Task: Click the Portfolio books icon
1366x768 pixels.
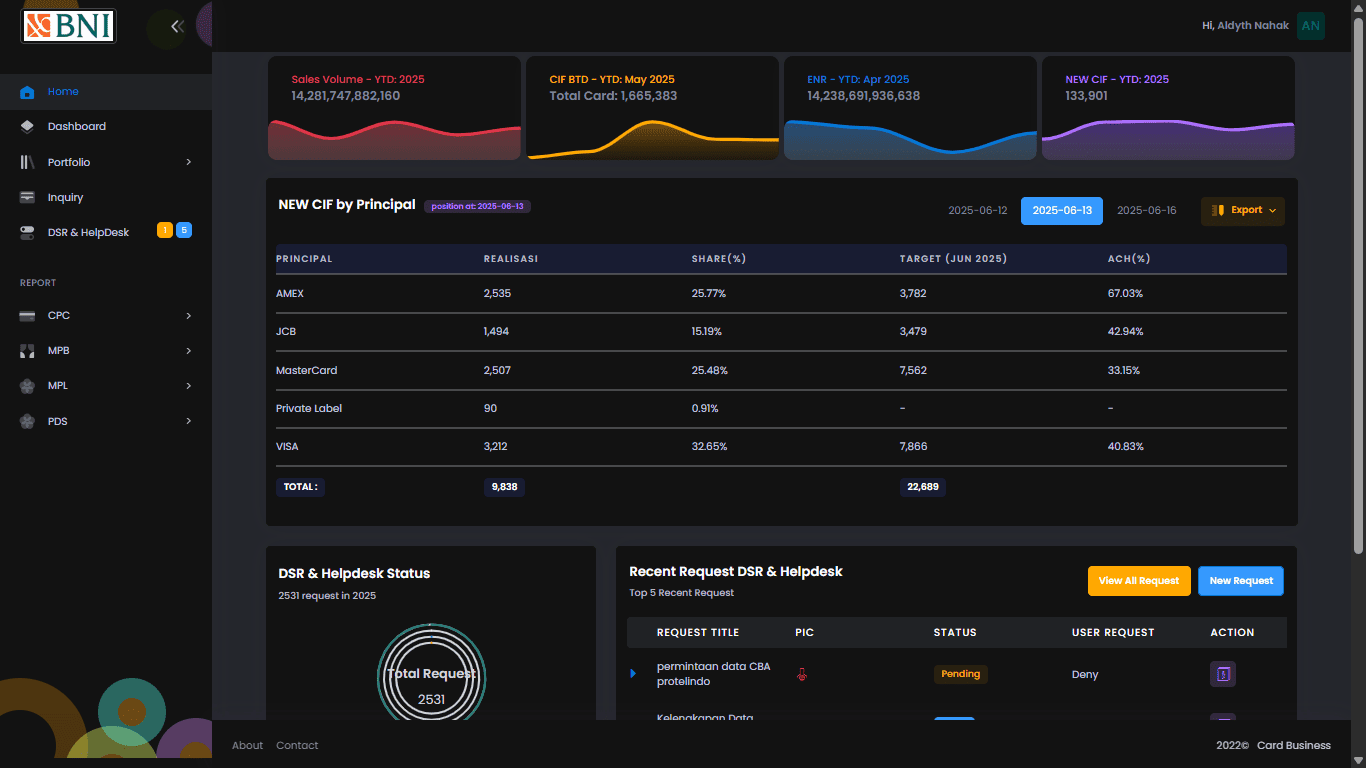Action: [27, 162]
